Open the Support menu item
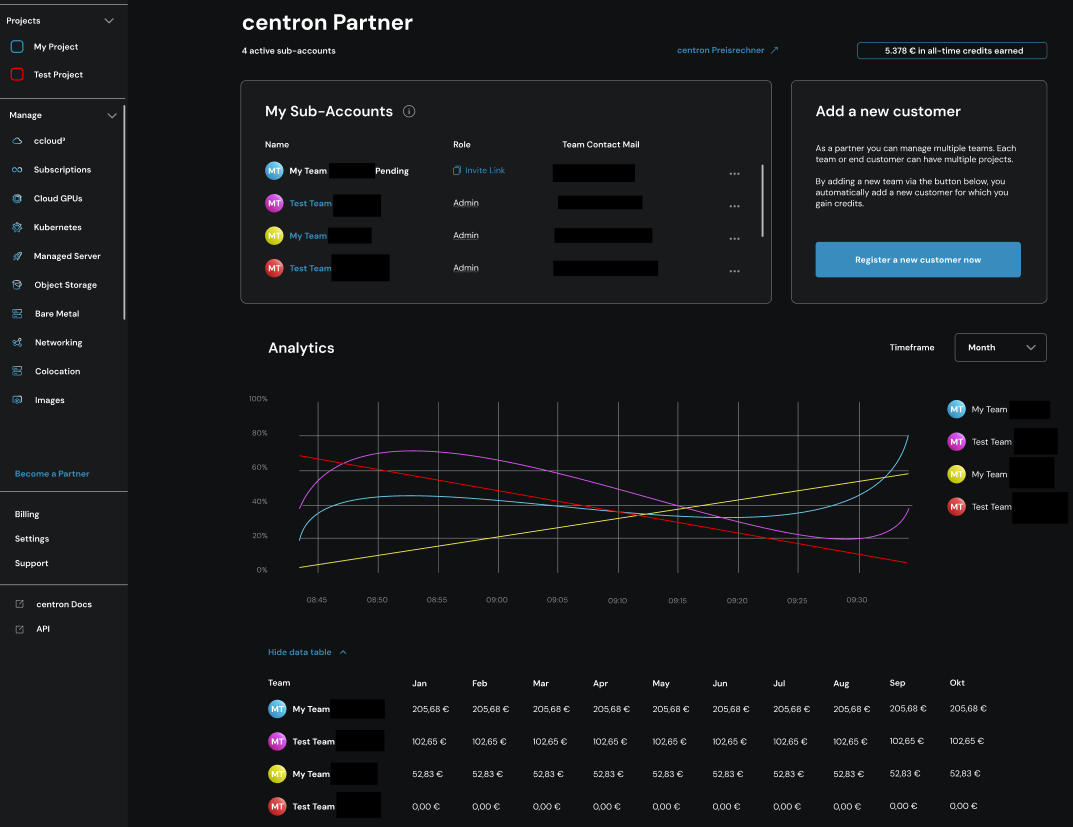 click(x=31, y=564)
